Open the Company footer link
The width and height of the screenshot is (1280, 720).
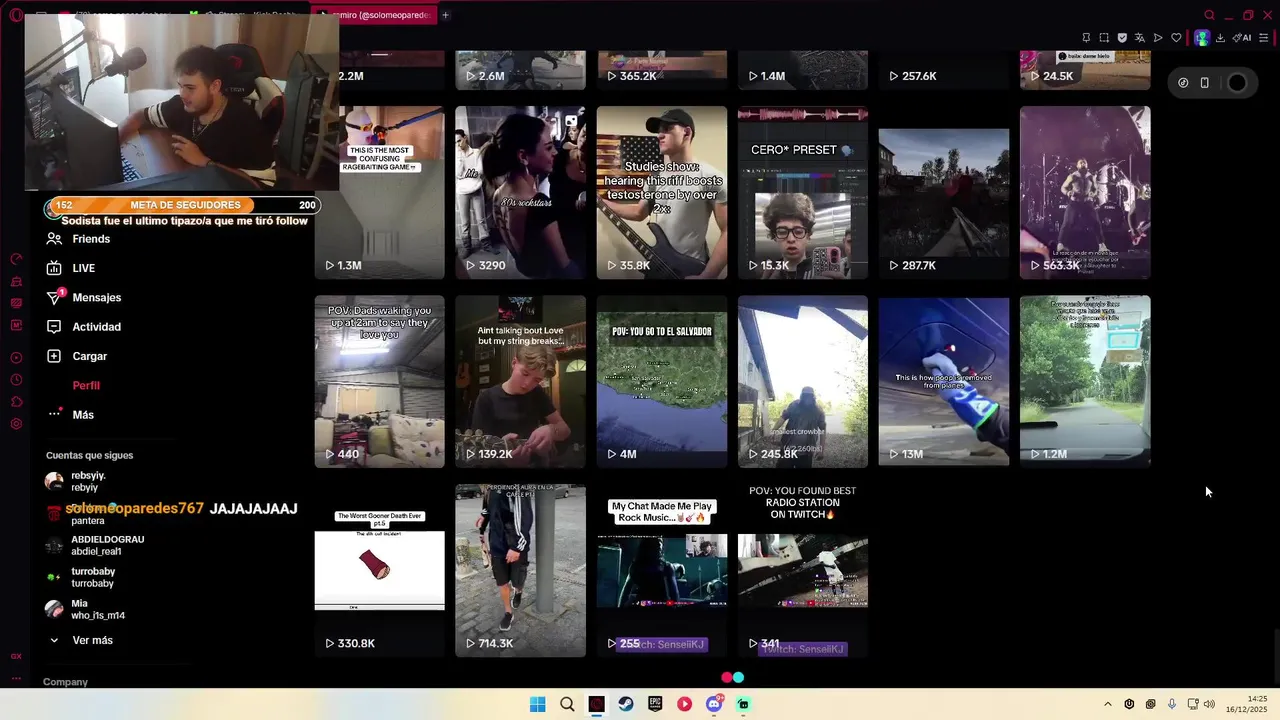(65, 682)
